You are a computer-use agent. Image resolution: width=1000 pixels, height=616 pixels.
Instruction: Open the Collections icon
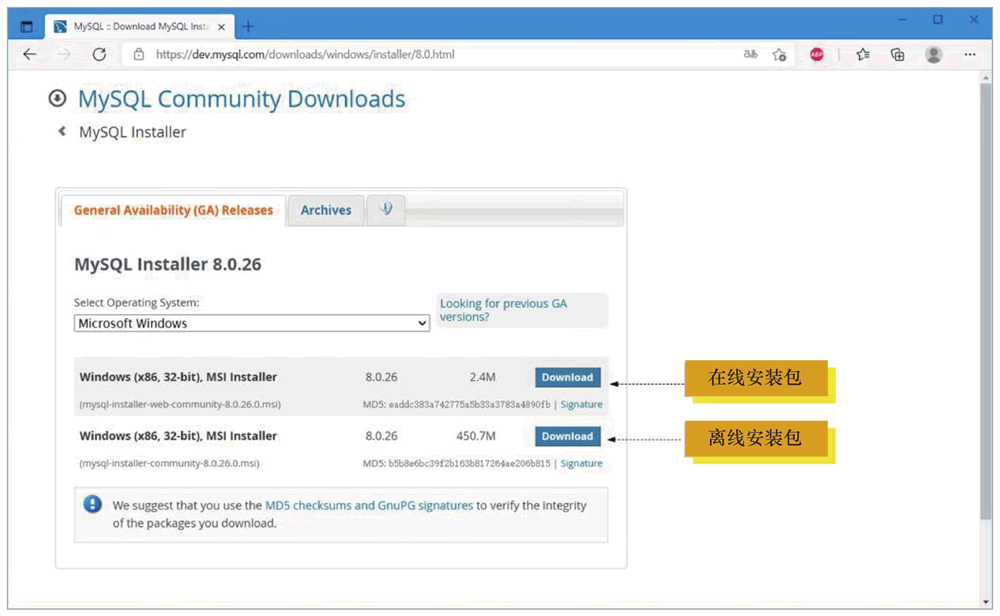click(x=897, y=55)
